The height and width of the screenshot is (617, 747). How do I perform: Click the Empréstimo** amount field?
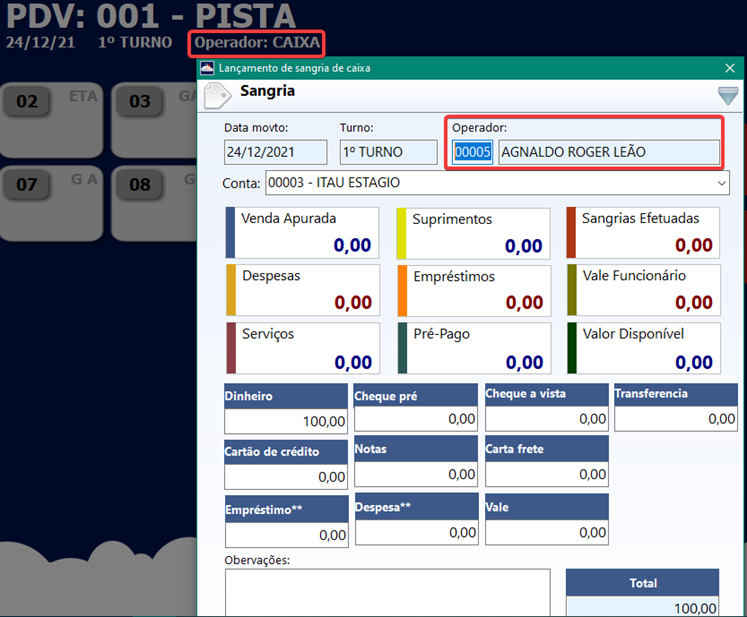tap(287, 535)
